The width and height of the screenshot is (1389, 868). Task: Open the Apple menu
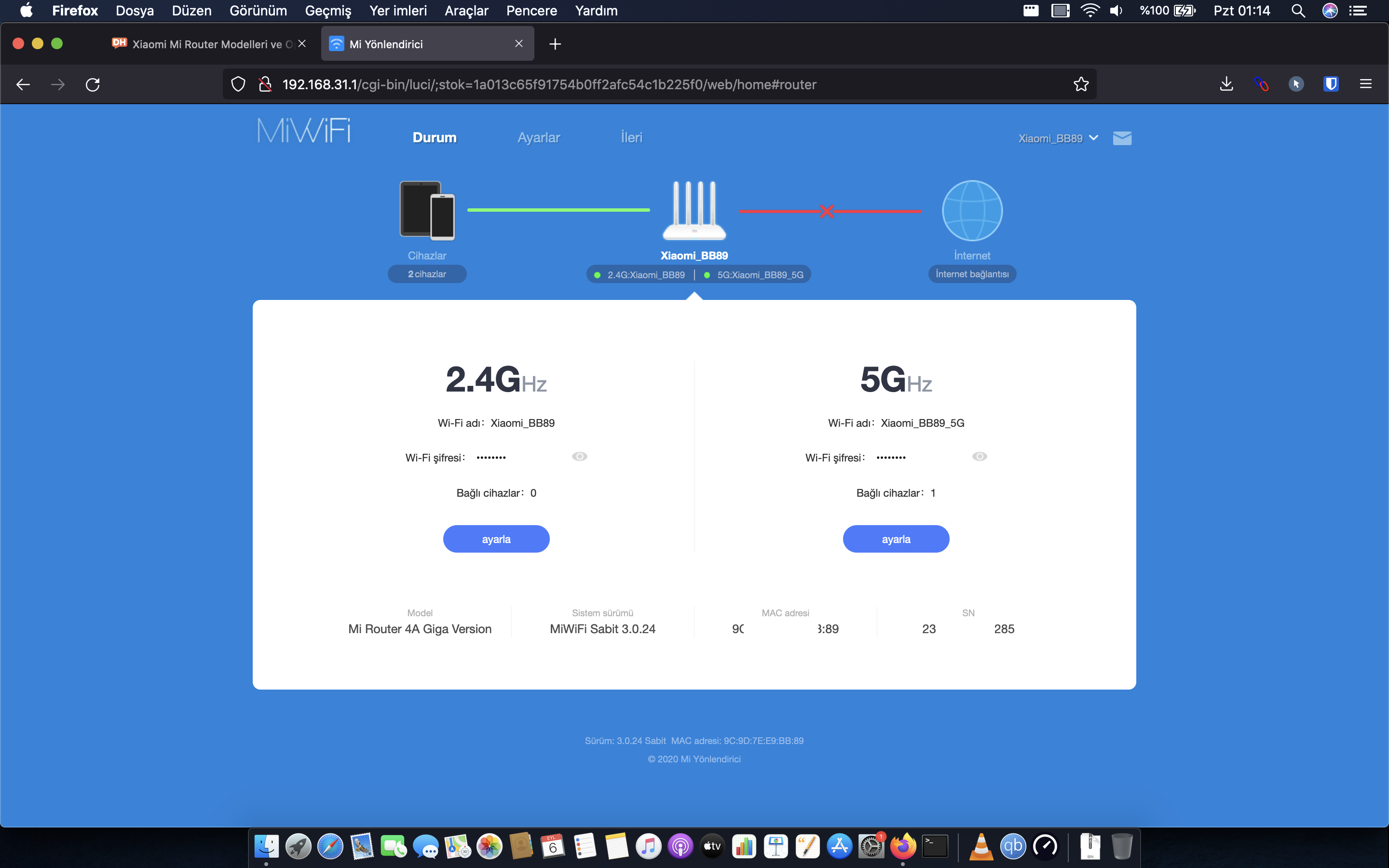(x=27, y=11)
